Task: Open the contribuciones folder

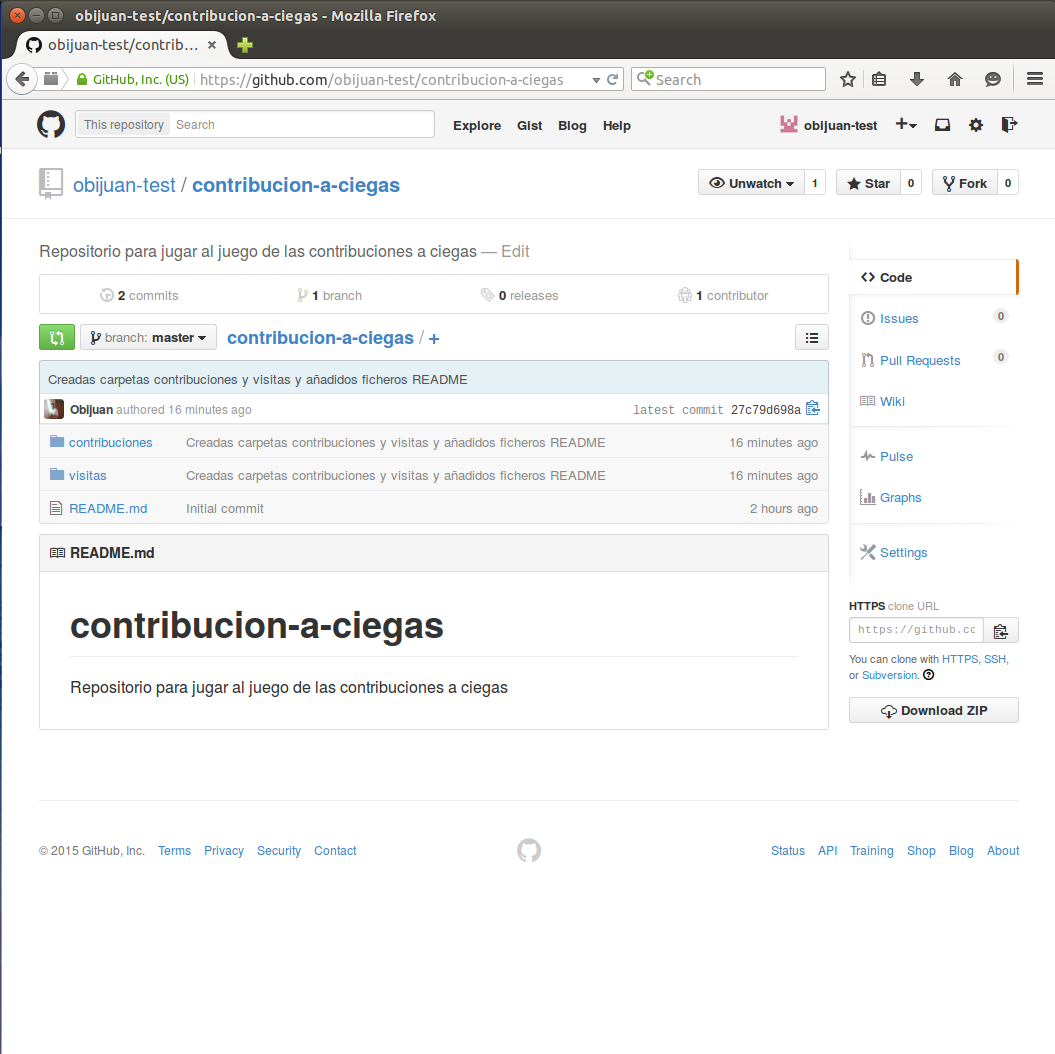Action: click(110, 442)
